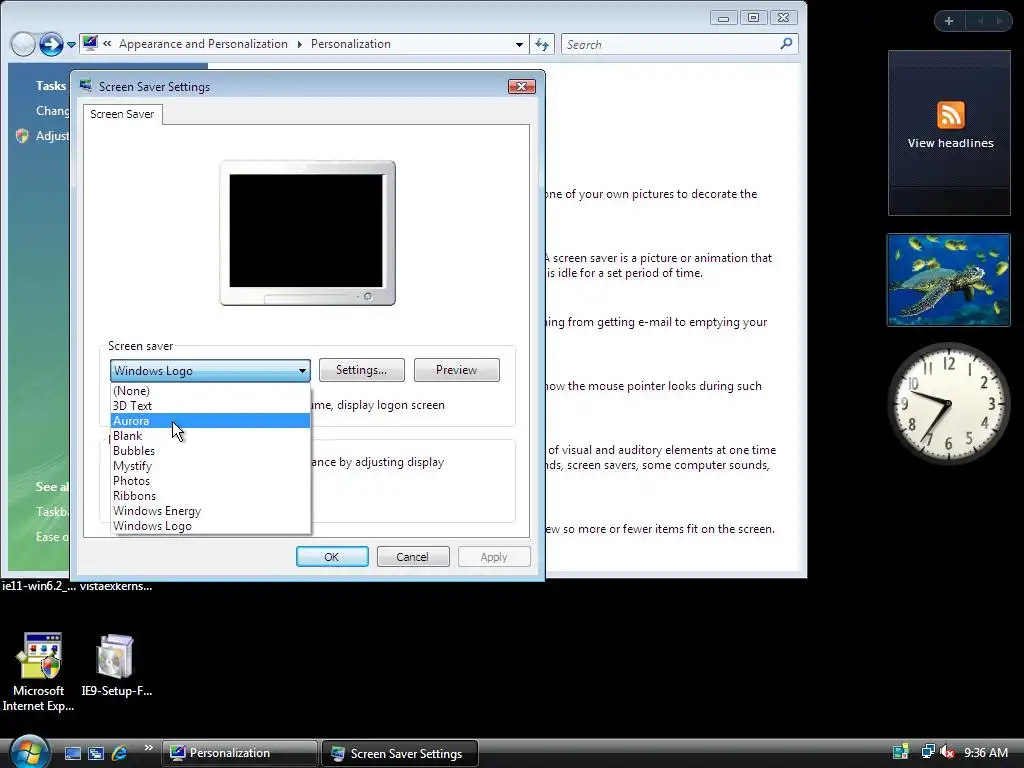Click the Screen Saver Settings title icon
The height and width of the screenshot is (768, 1024).
(86, 86)
